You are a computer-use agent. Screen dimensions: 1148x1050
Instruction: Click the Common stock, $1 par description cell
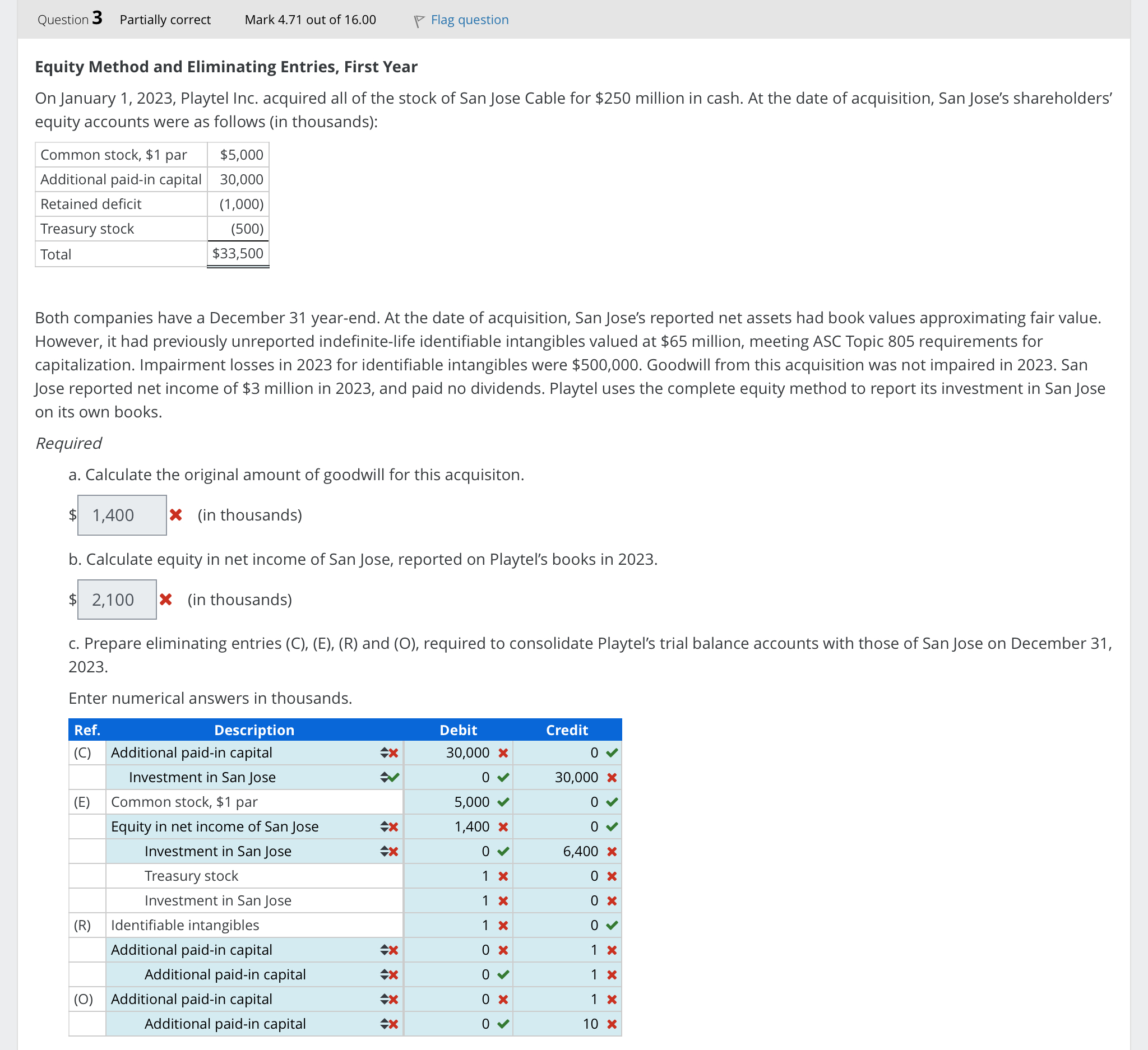tap(254, 802)
